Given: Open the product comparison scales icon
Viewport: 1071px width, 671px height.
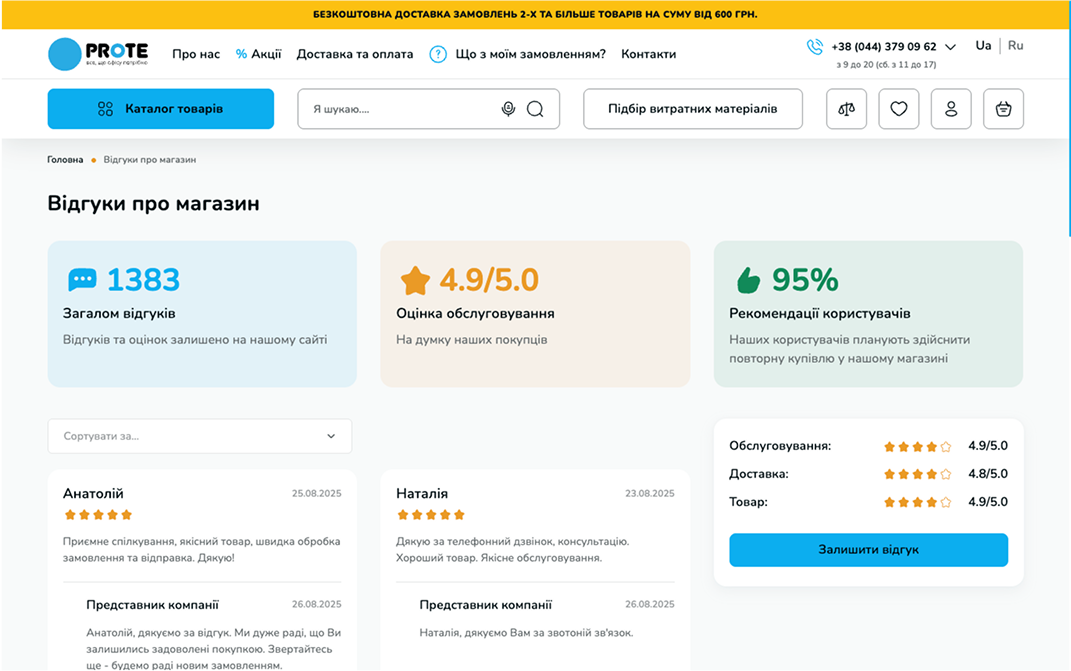Looking at the screenshot, I should point(847,109).
